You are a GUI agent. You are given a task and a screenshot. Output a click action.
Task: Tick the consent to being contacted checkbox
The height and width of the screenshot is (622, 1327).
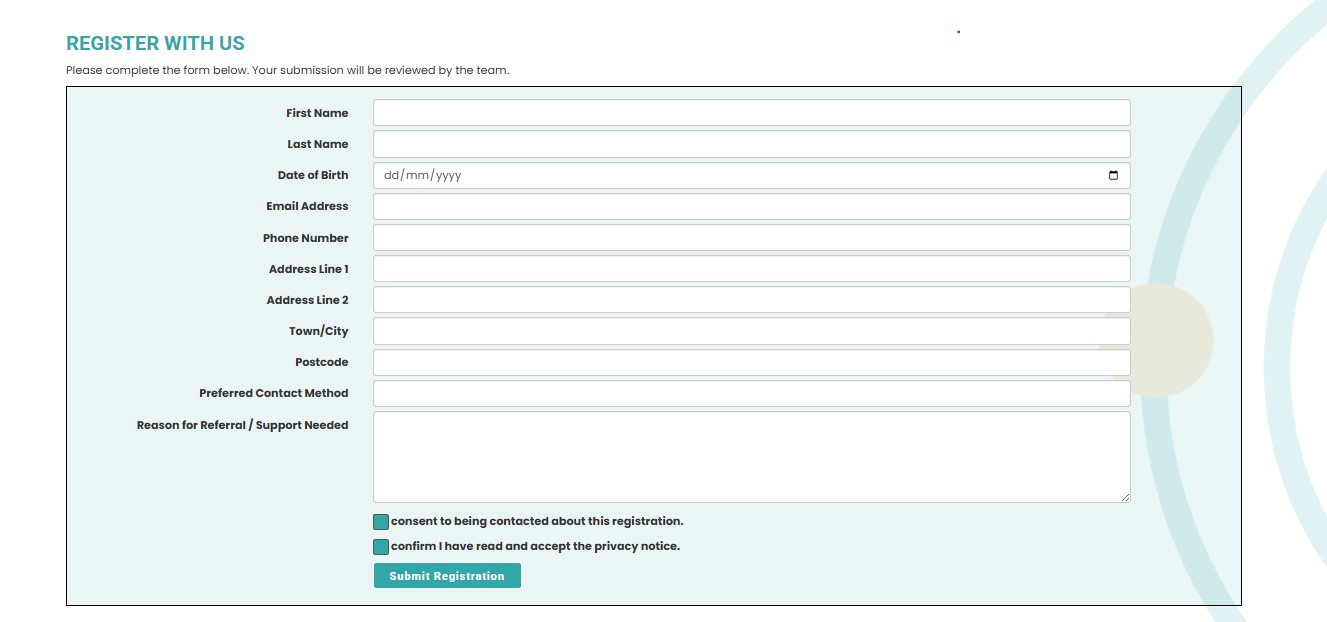click(x=381, y=522)
